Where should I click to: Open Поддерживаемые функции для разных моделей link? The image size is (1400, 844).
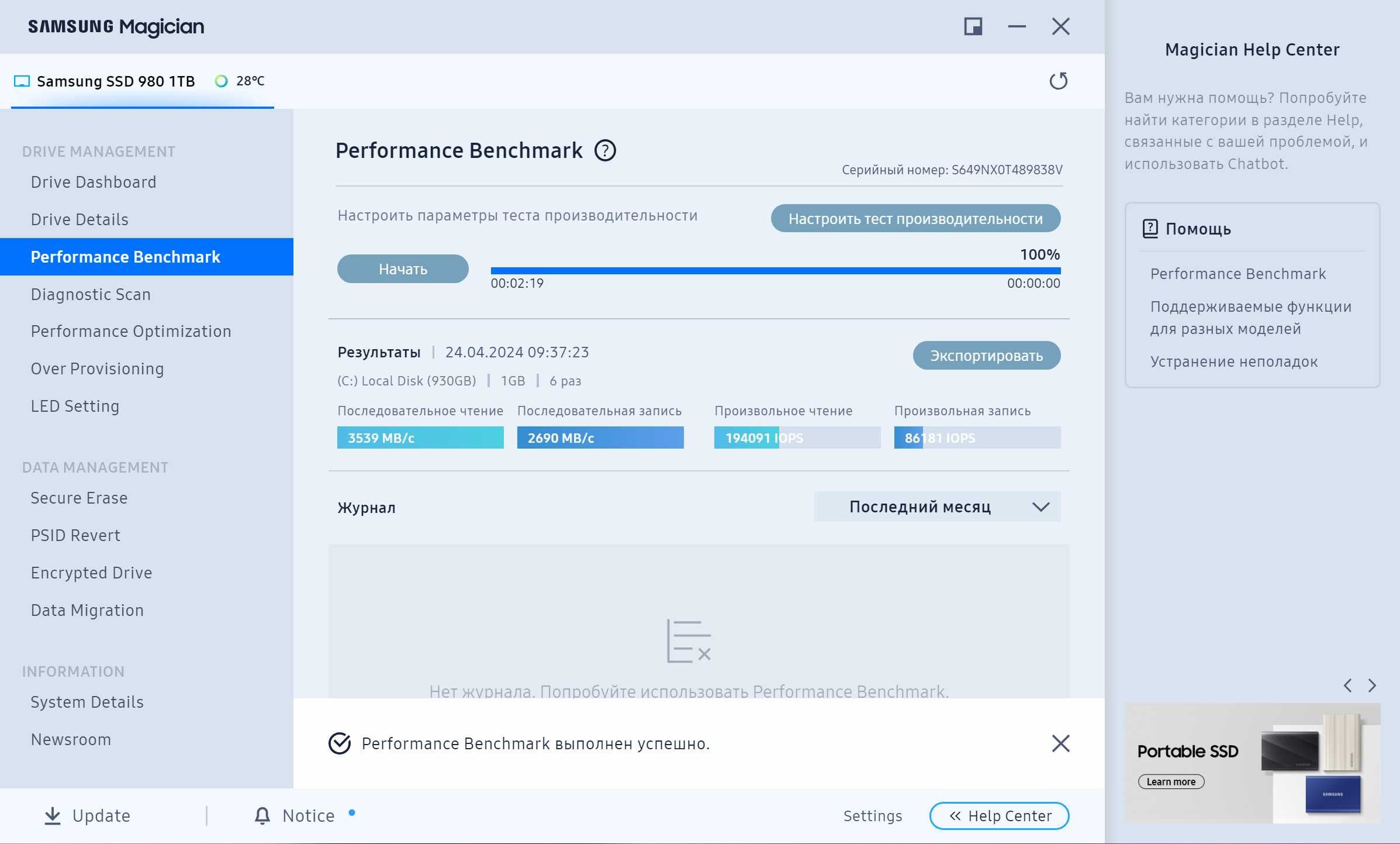[x=1250, y=318]
